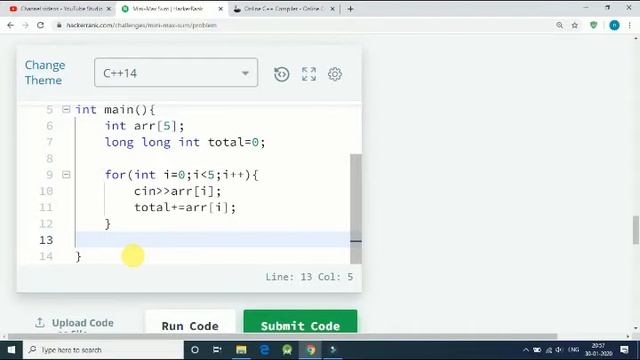Show hidden system tray icons chevron
This screenshot has width=640, height=360.
526,350
